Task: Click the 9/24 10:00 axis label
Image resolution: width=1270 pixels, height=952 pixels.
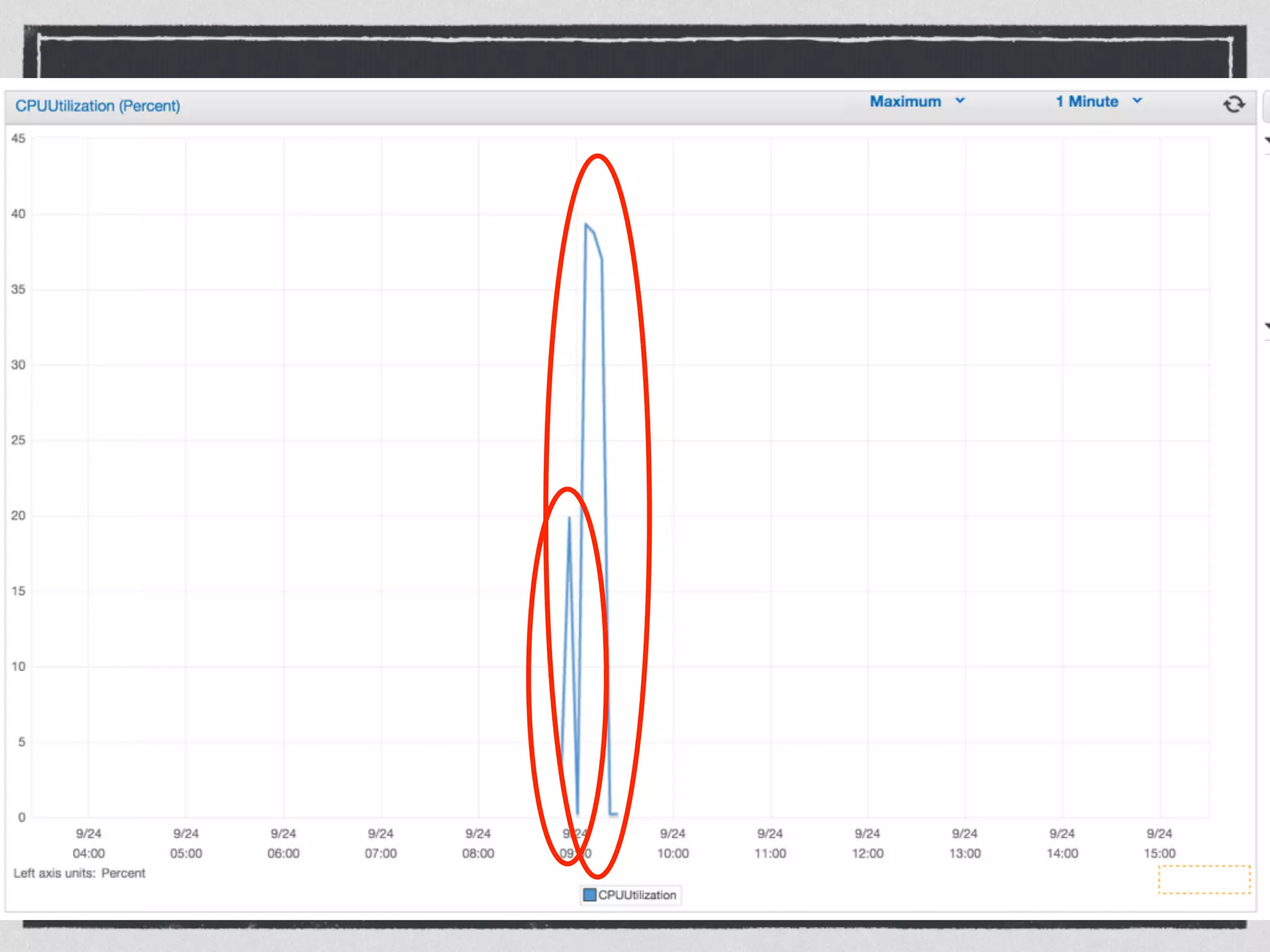Action: coord(673,844)
